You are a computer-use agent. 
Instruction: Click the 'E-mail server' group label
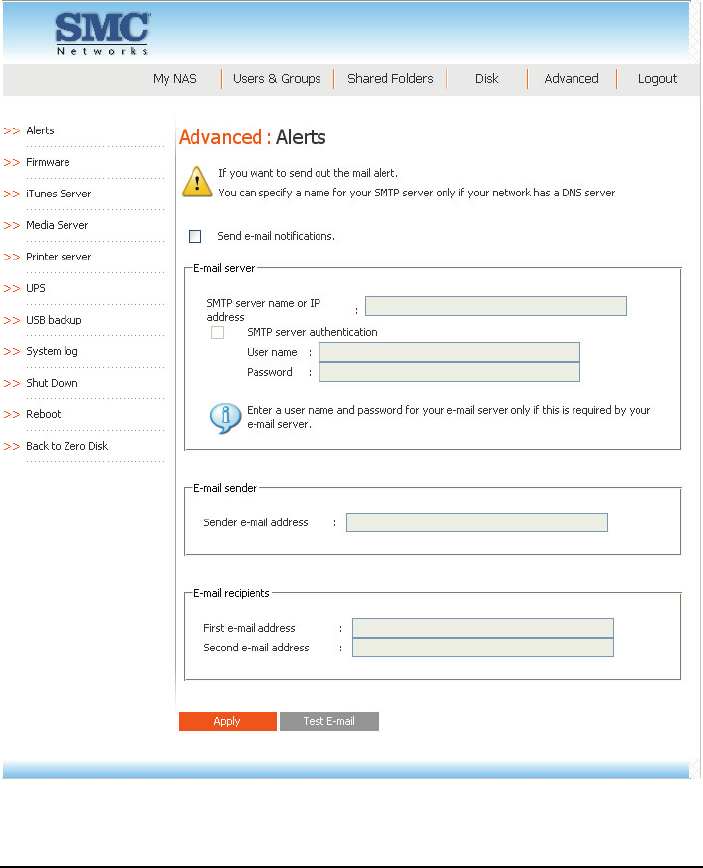[x=224, y=268]
